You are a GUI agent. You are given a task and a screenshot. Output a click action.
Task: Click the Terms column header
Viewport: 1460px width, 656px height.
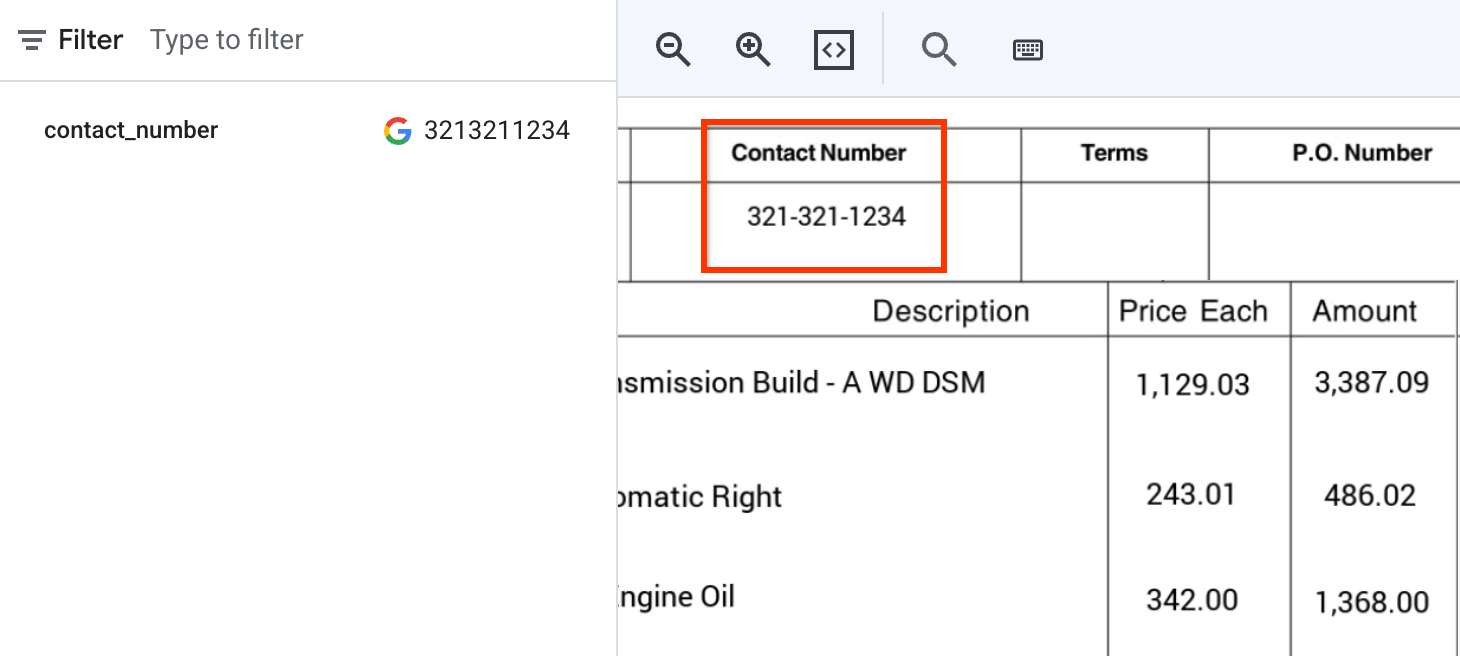click(1113, 153)
